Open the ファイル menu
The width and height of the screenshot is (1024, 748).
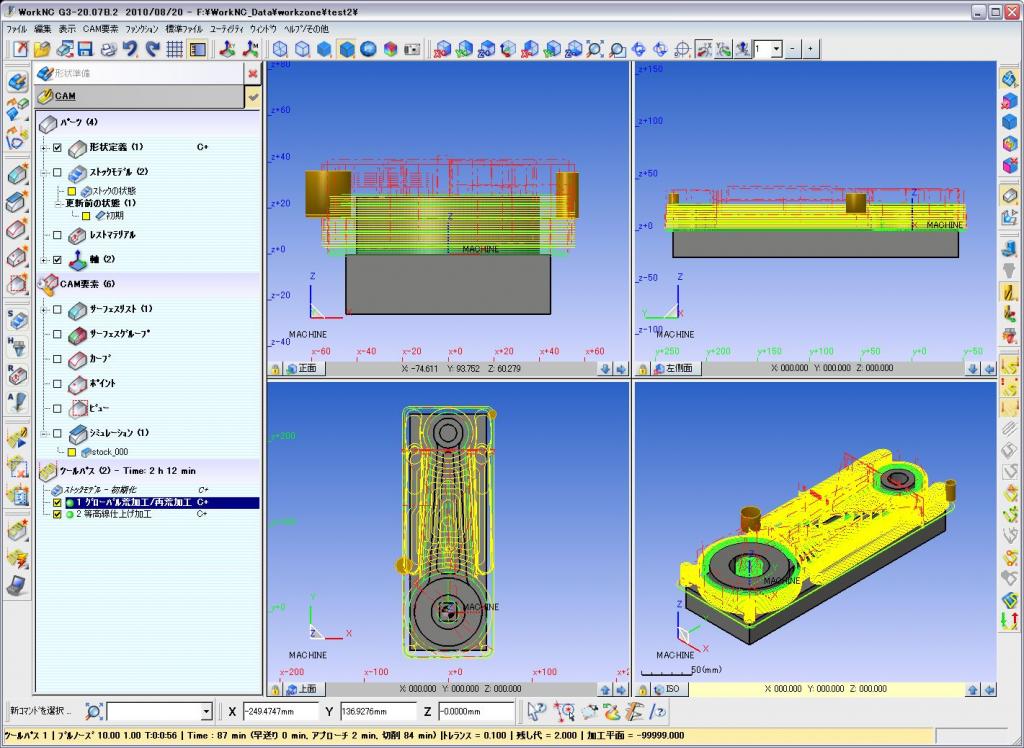tap(17, 30)
